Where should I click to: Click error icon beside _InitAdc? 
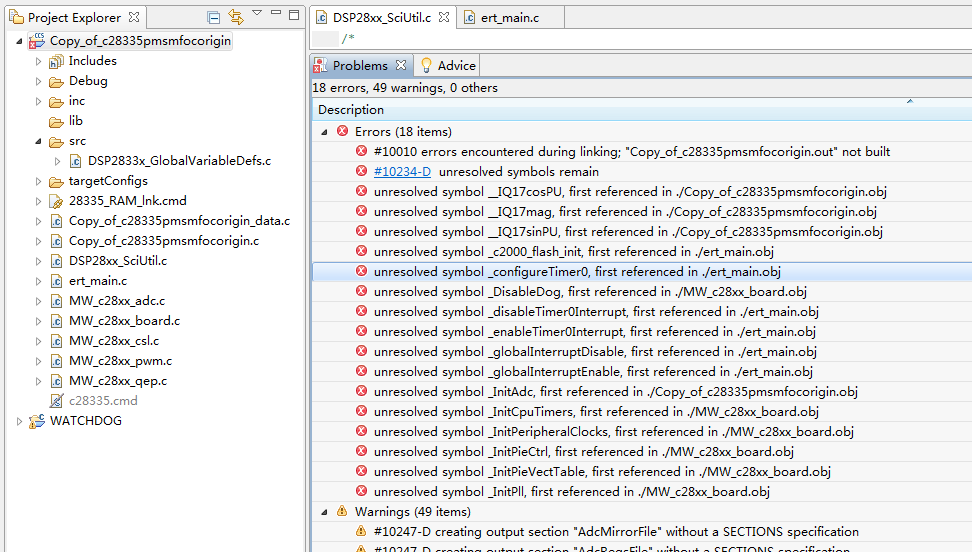361,391
